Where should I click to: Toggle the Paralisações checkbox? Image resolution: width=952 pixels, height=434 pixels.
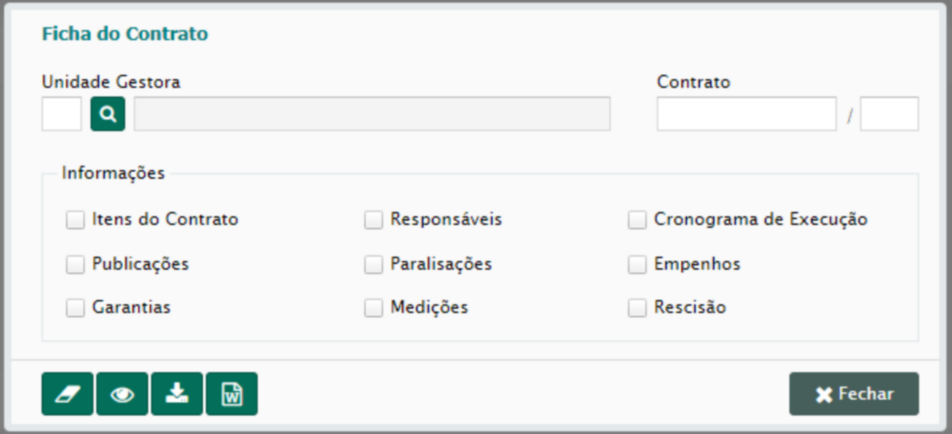pos(373,265)
